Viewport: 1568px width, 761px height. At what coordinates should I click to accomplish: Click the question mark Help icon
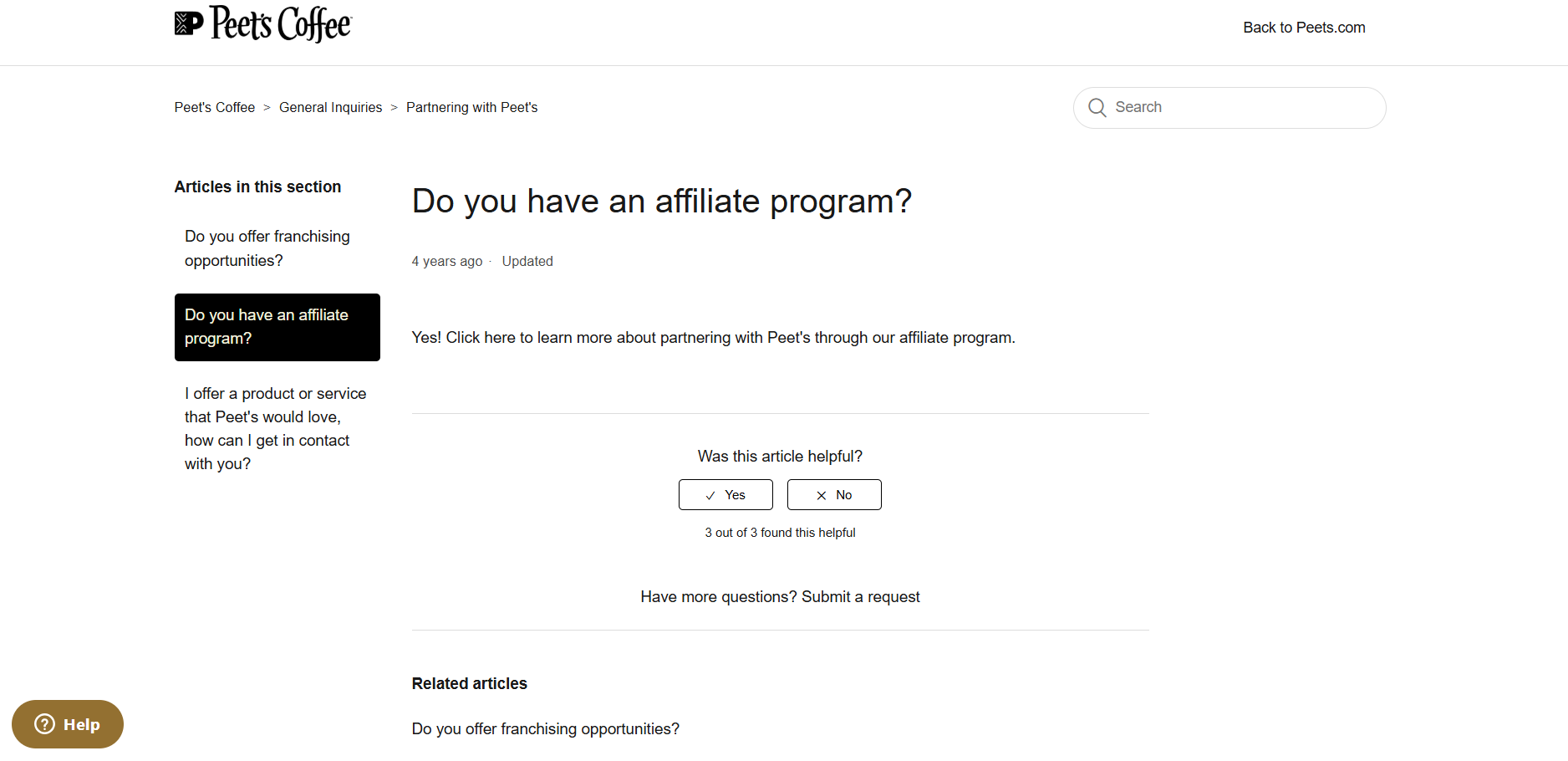click(43, 724)
